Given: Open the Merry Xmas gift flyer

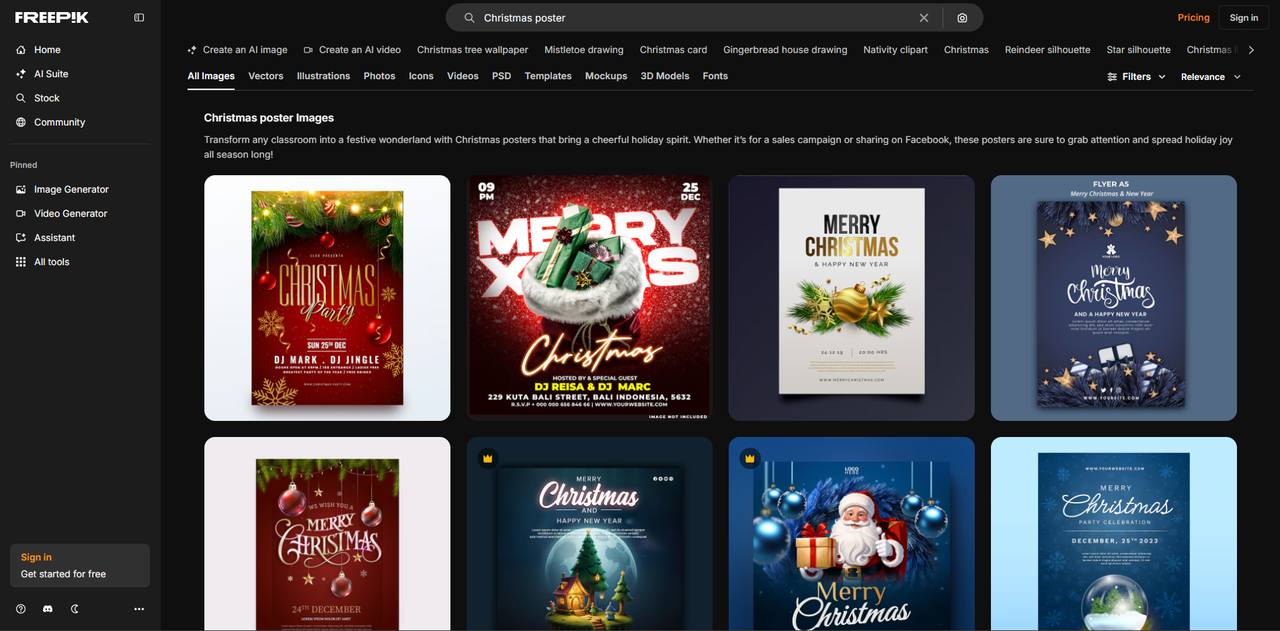Looking at the screenshot, I should point(589,298).
